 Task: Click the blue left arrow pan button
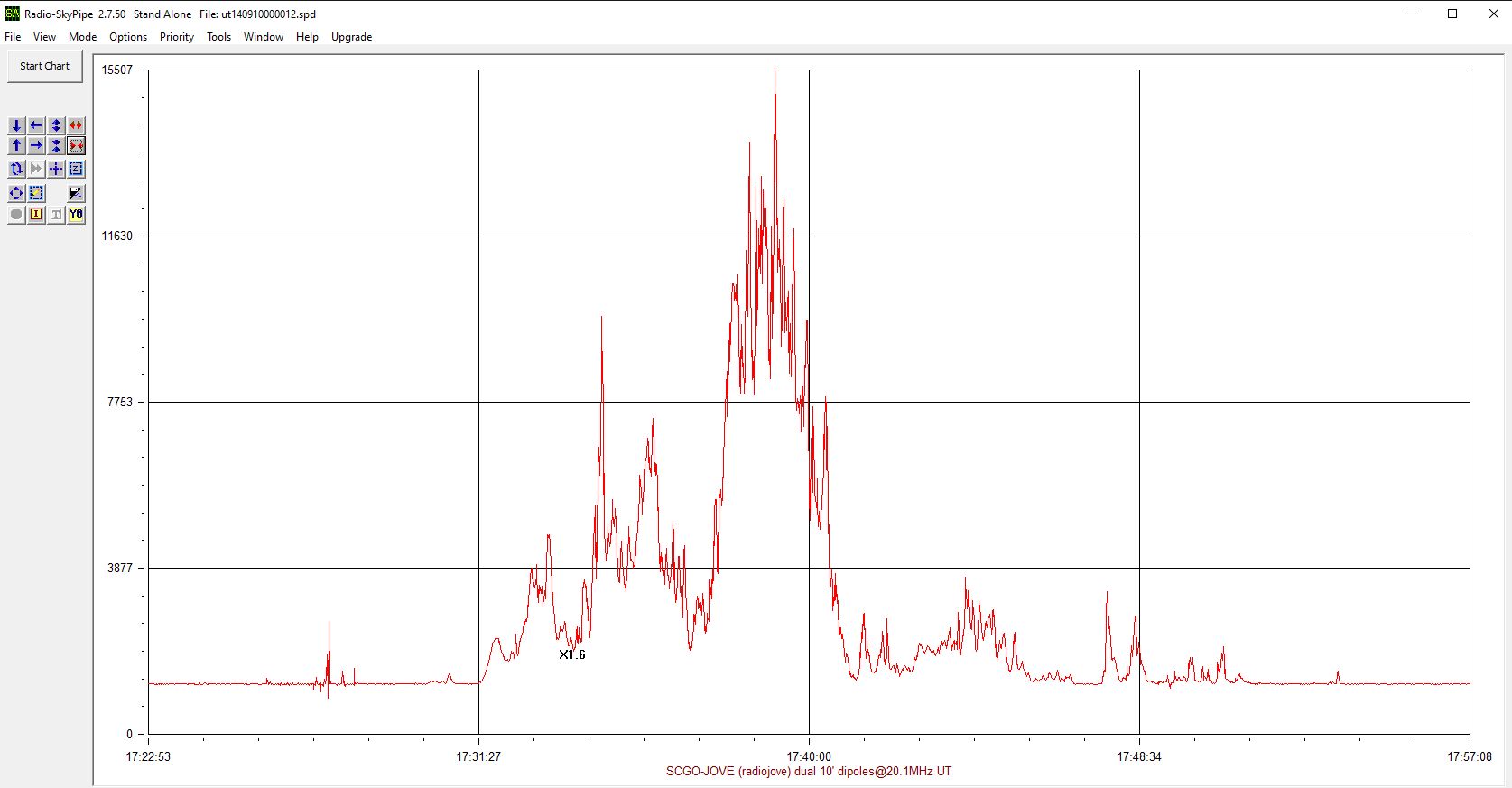(x=36, y=125)
